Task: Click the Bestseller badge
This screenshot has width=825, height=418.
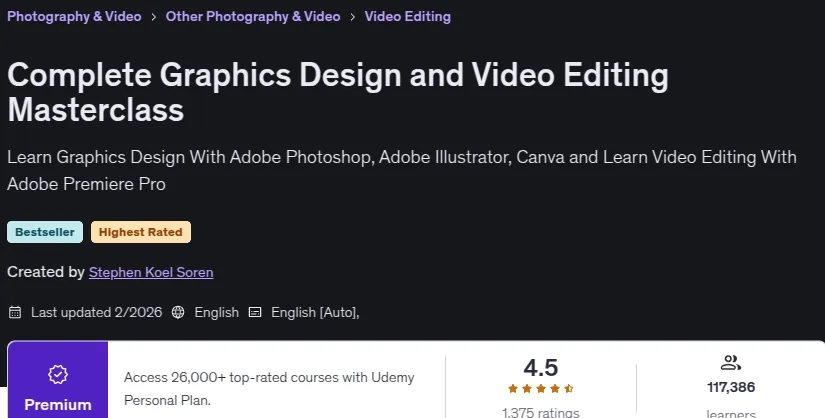Action: (45, 232)
